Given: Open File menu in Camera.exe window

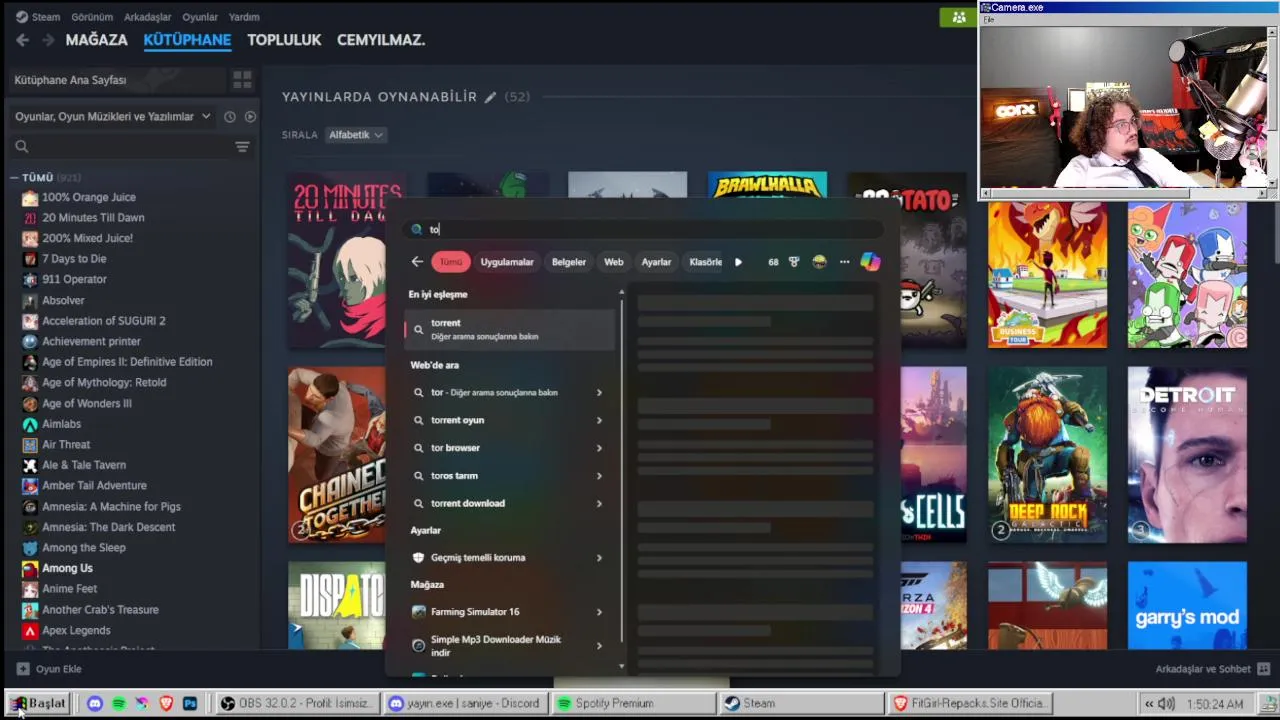Looking at the screenshot, I should point(989,20).
